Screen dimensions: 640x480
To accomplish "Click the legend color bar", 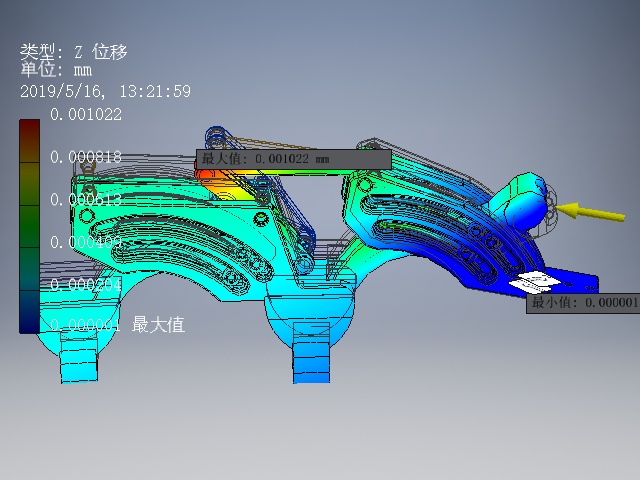I will click(x=29, y=227).
